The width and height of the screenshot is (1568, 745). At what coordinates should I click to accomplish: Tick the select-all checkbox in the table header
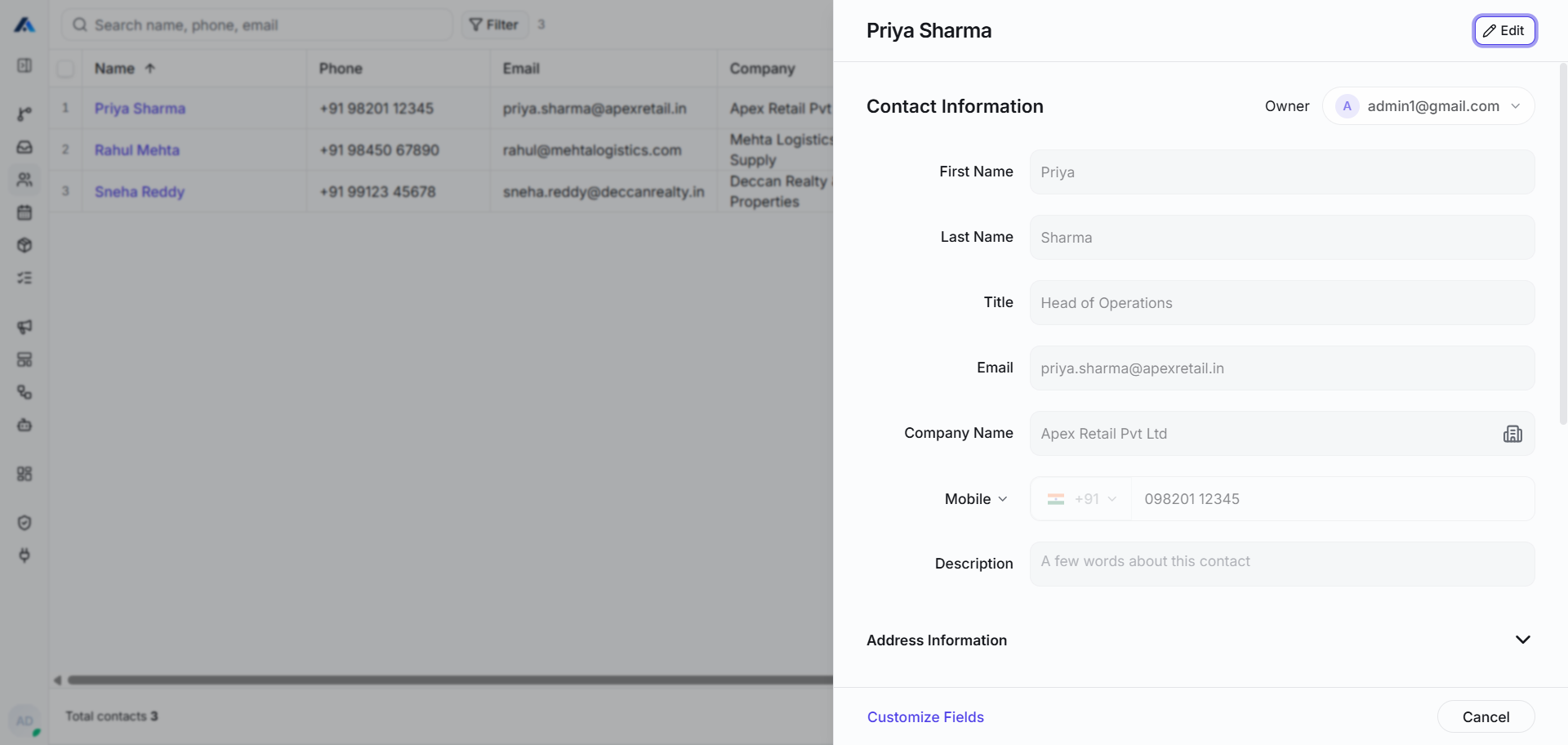[x=65, y=69]
